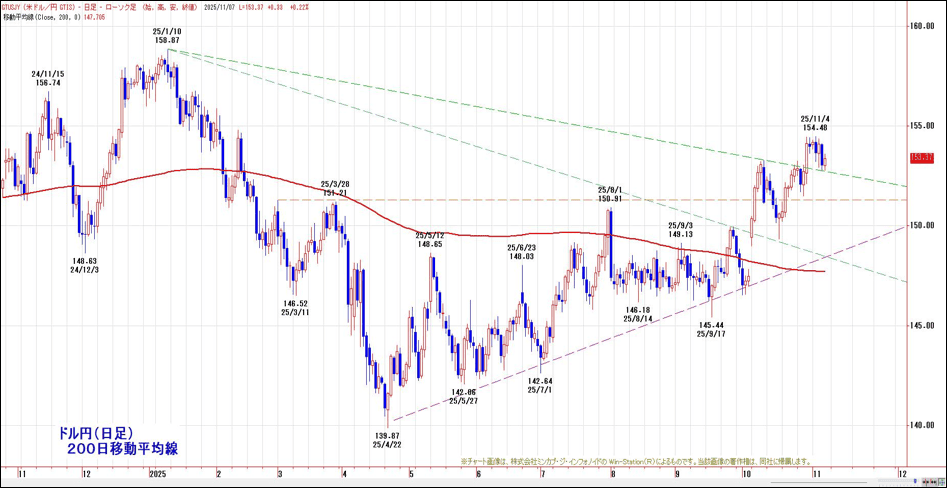The height and width of the screenshot is (488, 947).
Task: Click the red 153.37 current price tag
Action: click(921, 158)
